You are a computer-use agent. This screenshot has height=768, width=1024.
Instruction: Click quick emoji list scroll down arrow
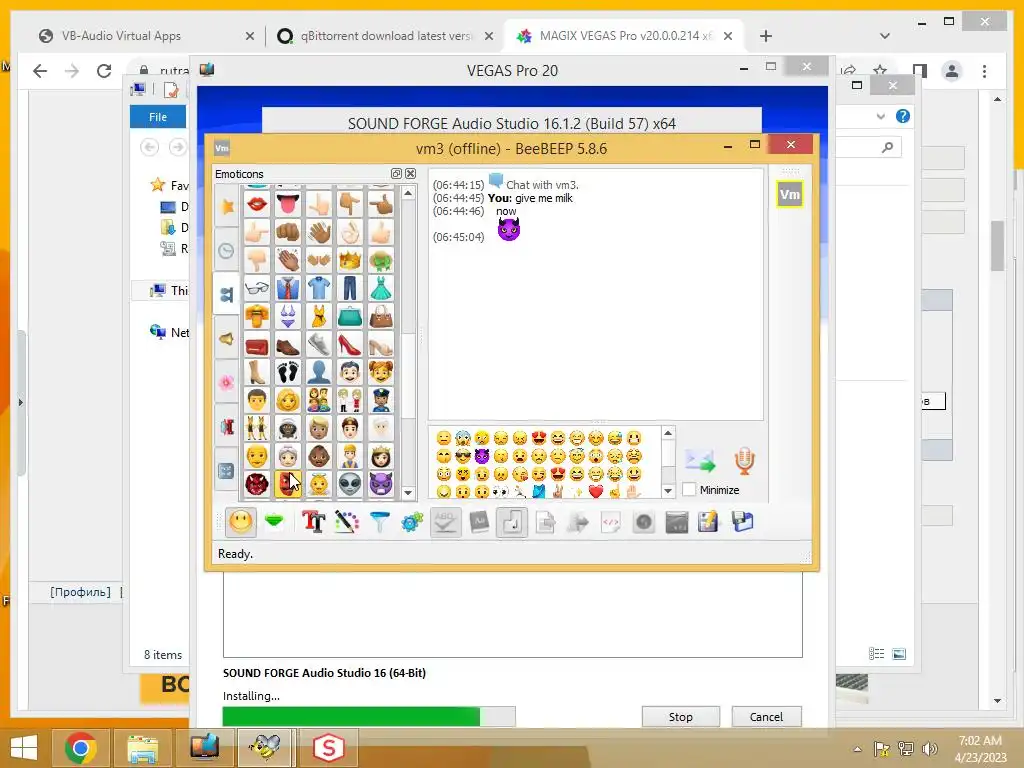(x=667, y=490)
